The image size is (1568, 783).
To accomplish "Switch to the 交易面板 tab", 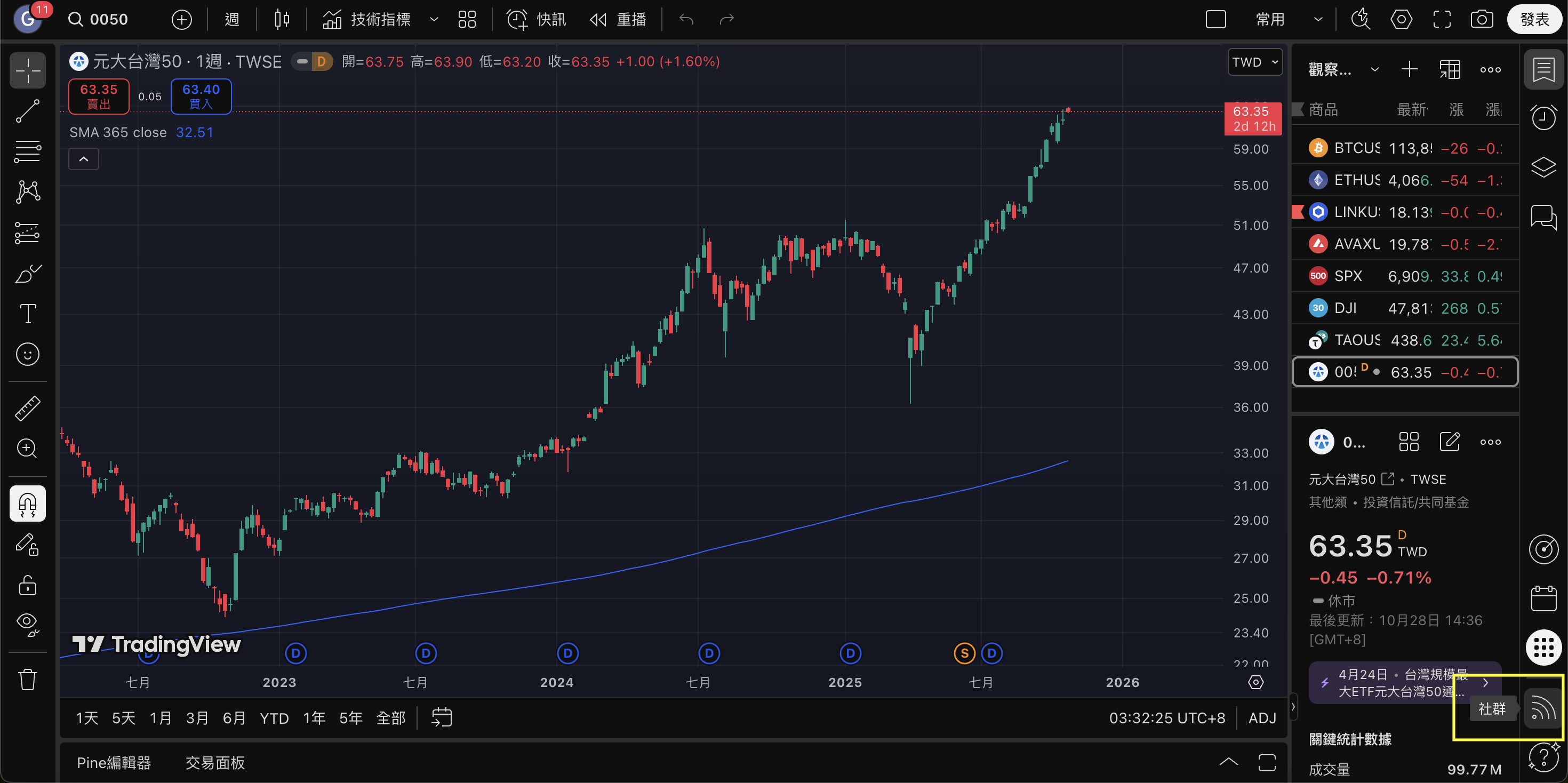I will (x=215, y=762).
